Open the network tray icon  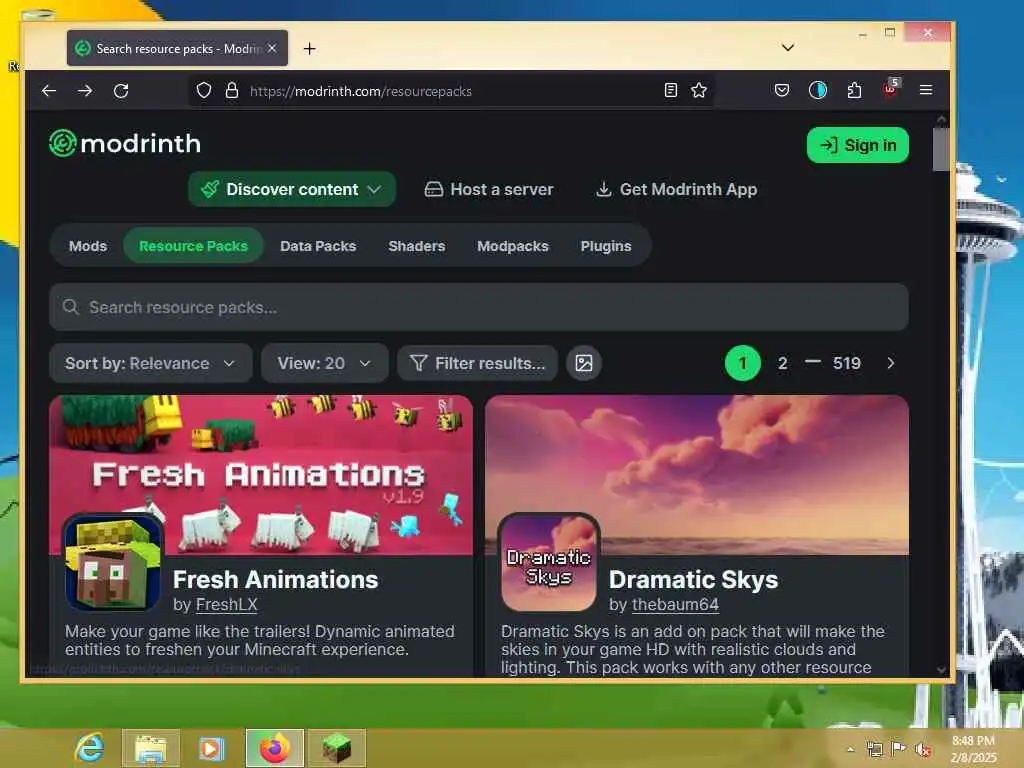[x=874, y=749]
